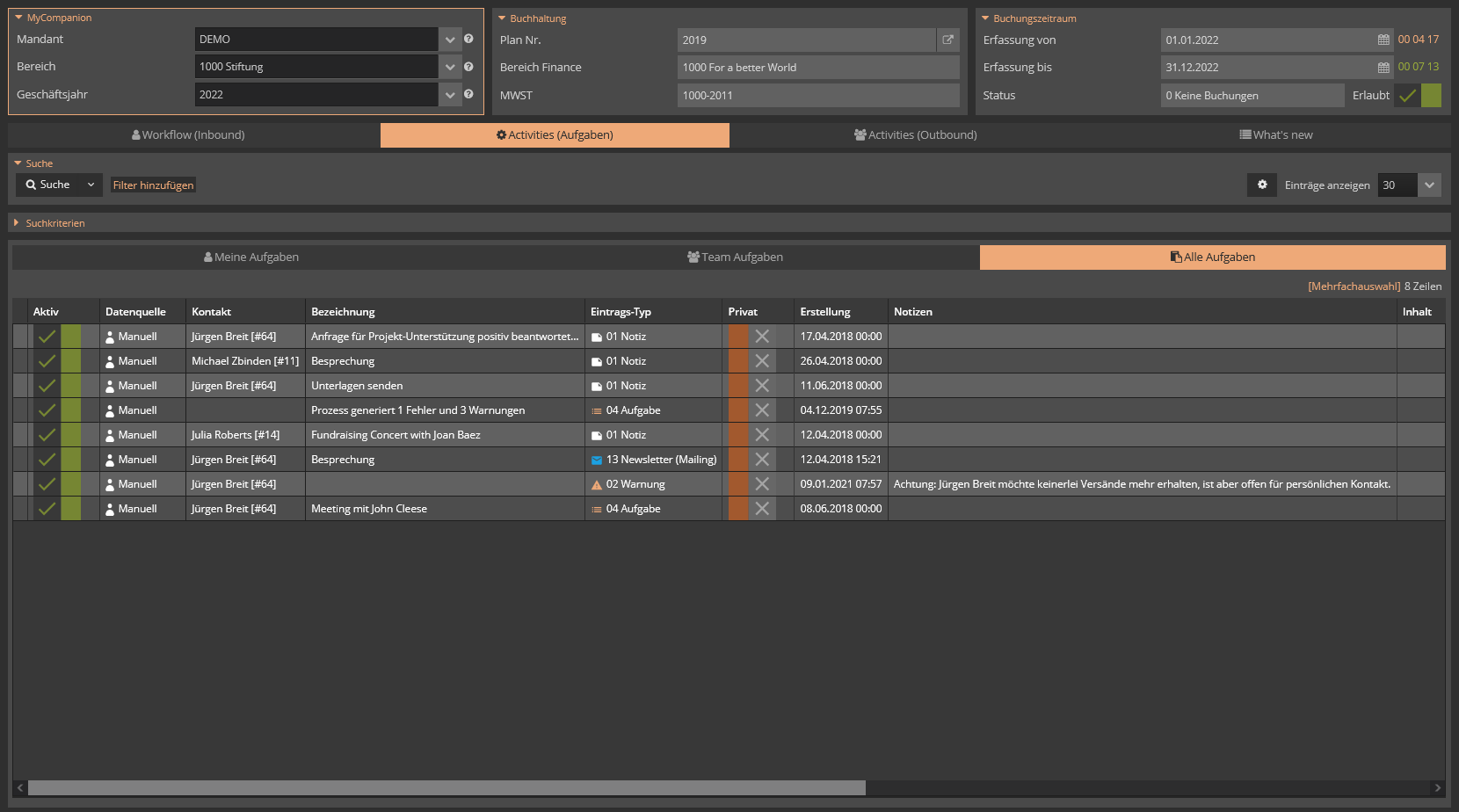Open the Bereich dropdown arrow
Viewport: 1459px width, 812px height.
(450, 67)
